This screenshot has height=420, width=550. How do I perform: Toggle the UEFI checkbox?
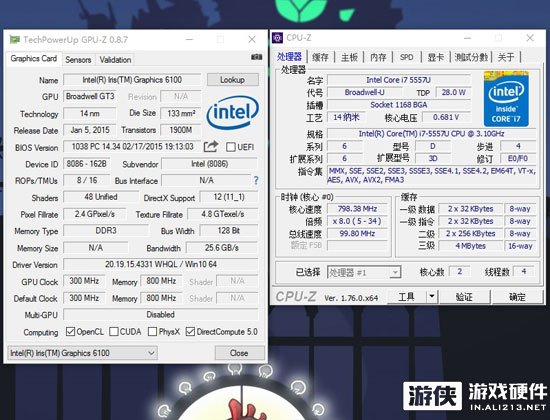click(x=230, y=147)
